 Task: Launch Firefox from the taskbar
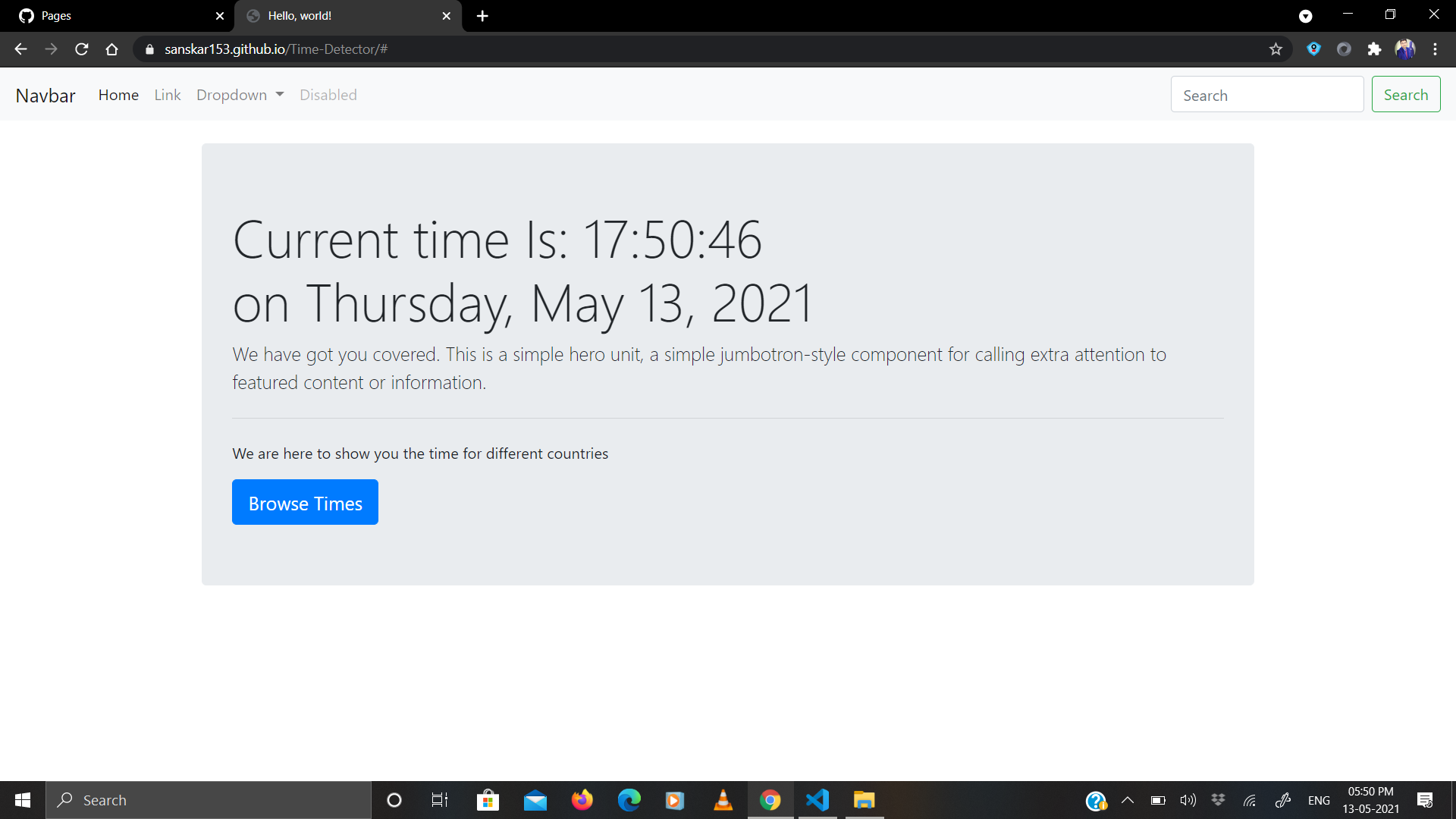[582, 799]
